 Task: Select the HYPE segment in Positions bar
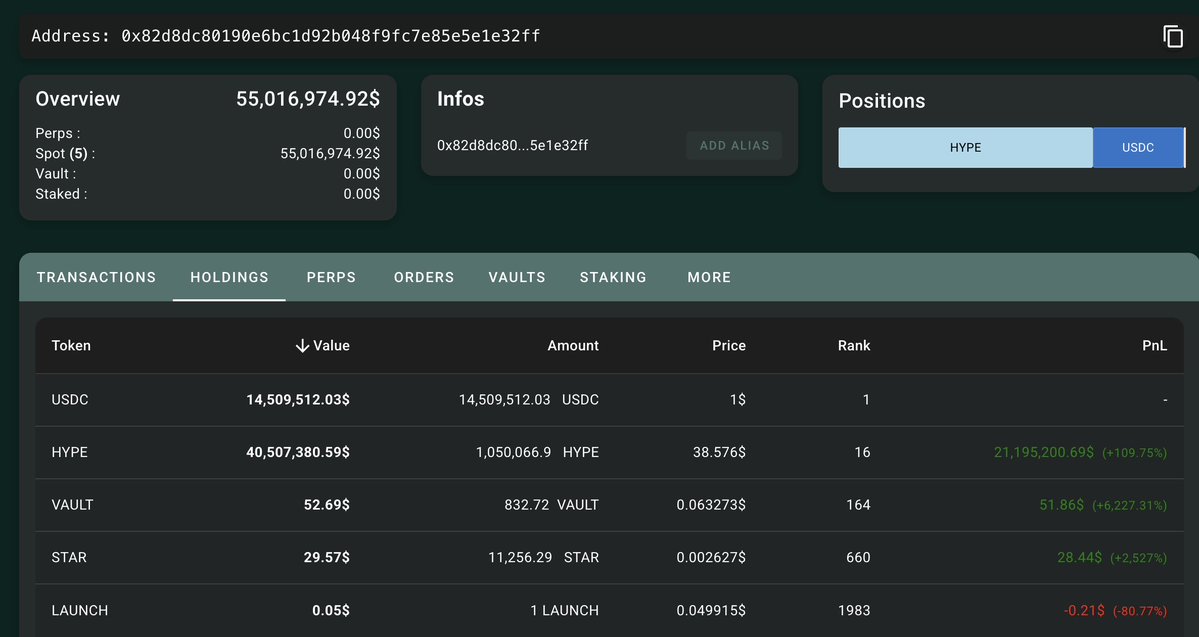pyautogui.click(x=965, y=148)
